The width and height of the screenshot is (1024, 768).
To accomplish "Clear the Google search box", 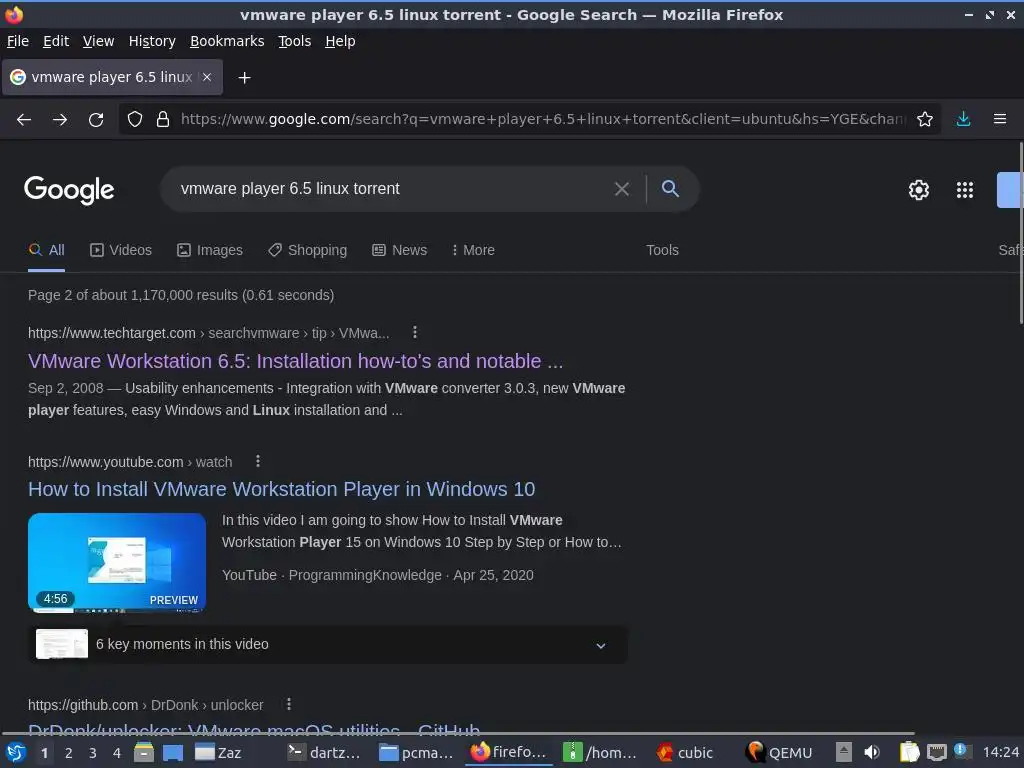I will (622, 189).
